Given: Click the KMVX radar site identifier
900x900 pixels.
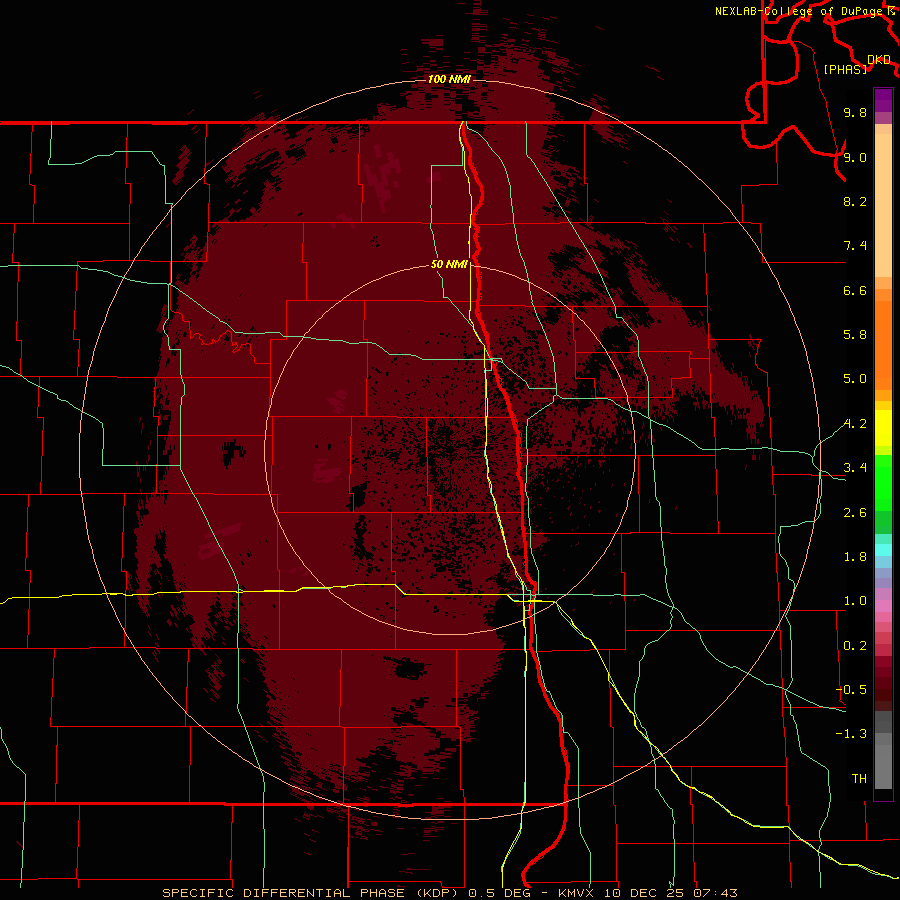Looking at the screenshot, I should pyautogui.click(x=576, y=893).
